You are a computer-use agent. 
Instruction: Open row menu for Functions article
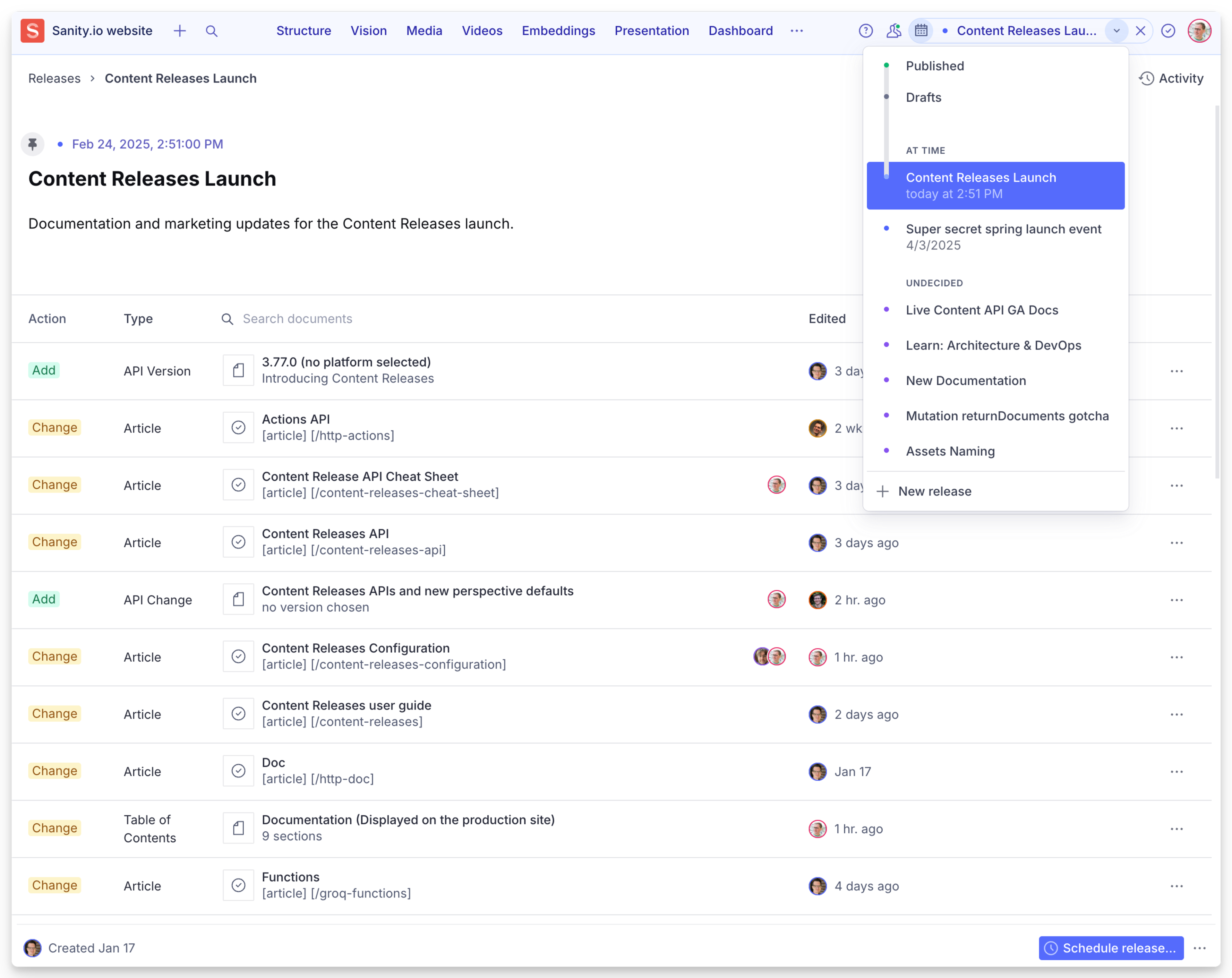tap(1176, 886)
